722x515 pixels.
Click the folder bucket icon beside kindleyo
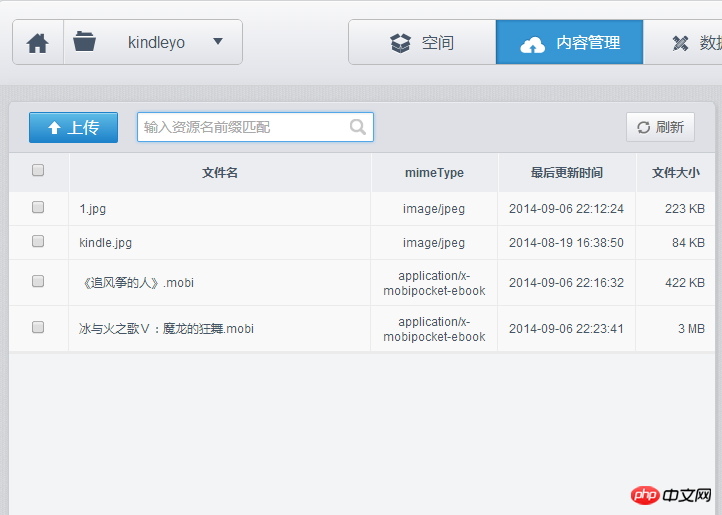[x=84, y=41]
